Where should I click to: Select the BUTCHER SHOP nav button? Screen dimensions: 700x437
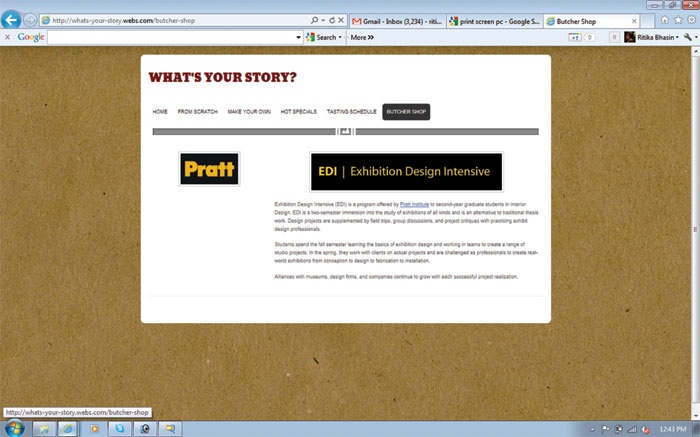pyautogui.click(x=406, y=112)
